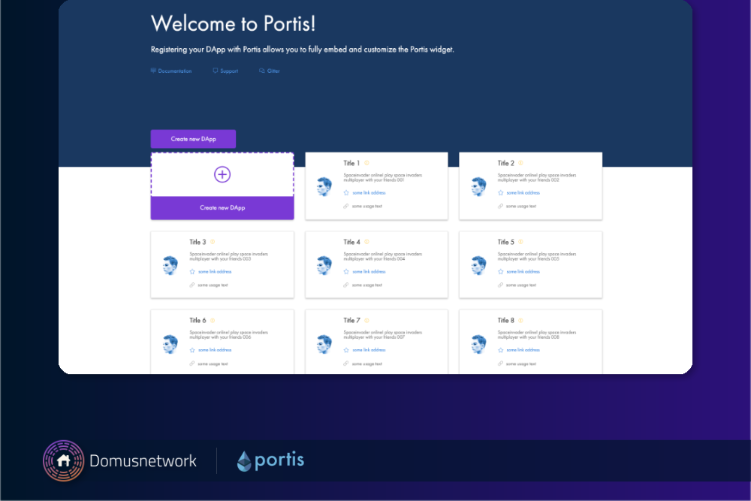Screen dimensions: 751x501
Task: Click the yellow status dot beside Title 1
Action: [367, 163]
